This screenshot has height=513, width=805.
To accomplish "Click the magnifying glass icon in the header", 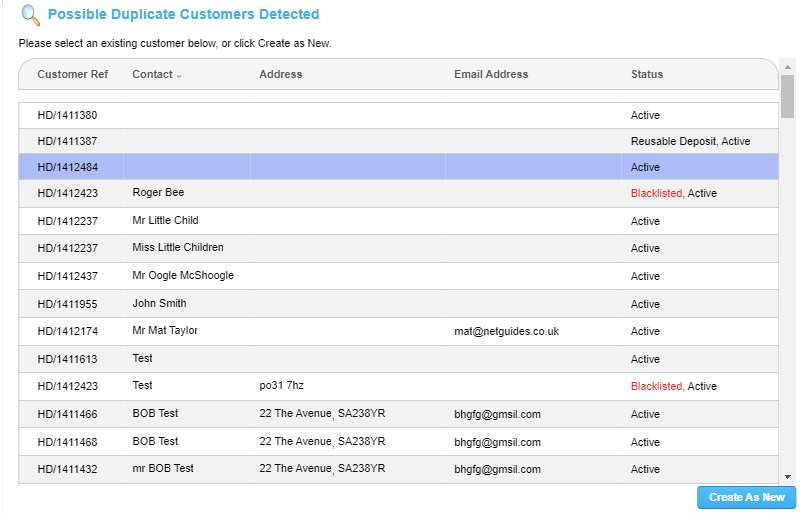I will pos(31,15).
